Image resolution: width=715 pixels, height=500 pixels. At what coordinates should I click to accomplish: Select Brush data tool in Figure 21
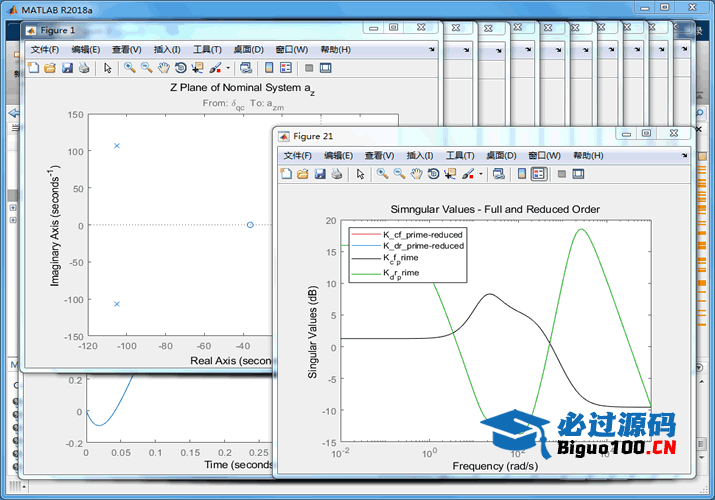click(468, 174)
